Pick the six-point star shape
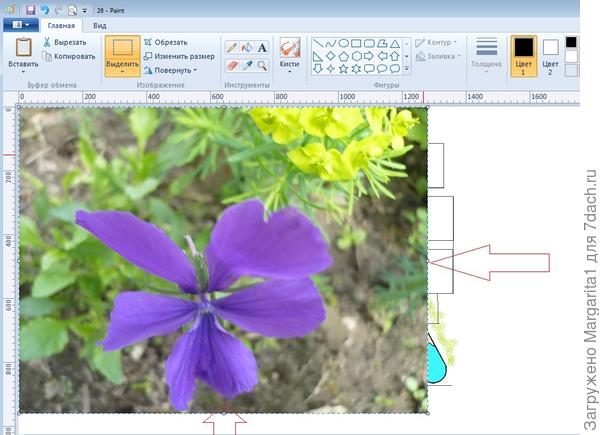The width and height of the screenshot is (600, 435). point(356,69)
